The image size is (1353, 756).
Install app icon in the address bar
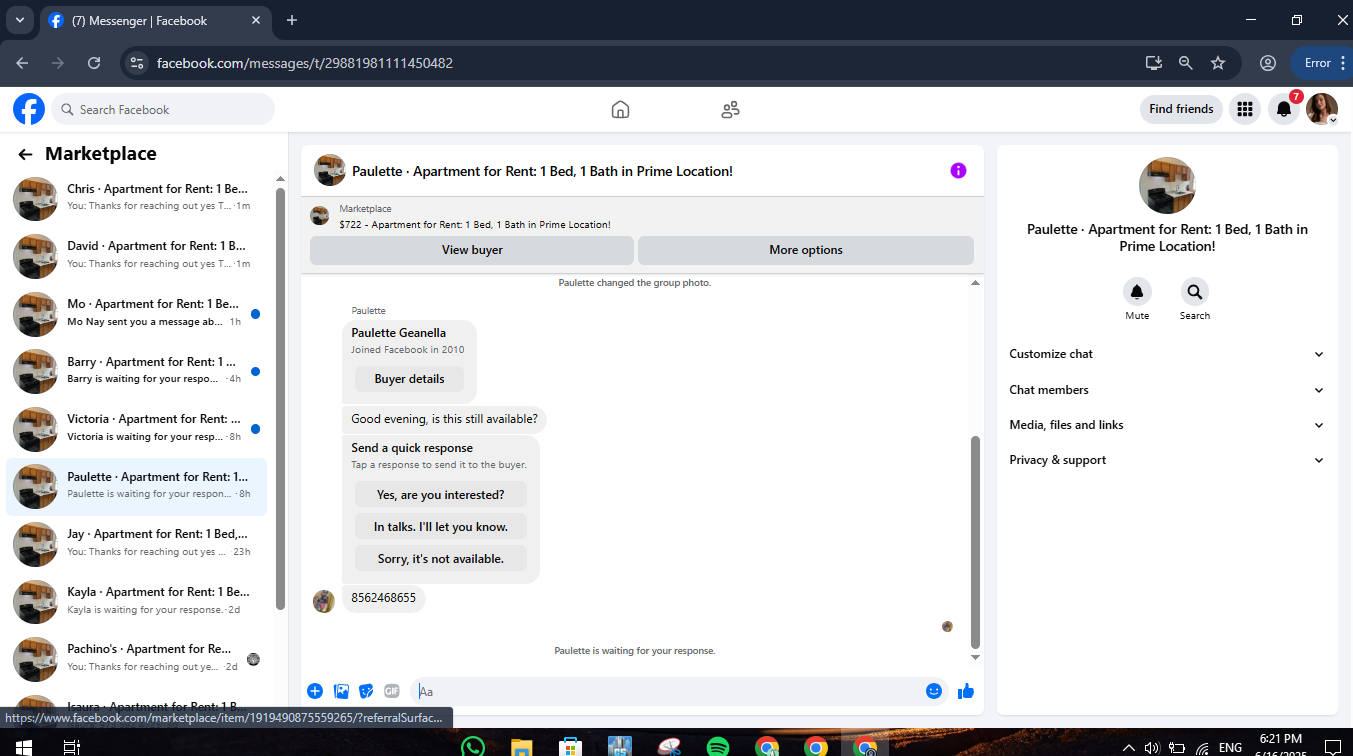click(1154, 63)
